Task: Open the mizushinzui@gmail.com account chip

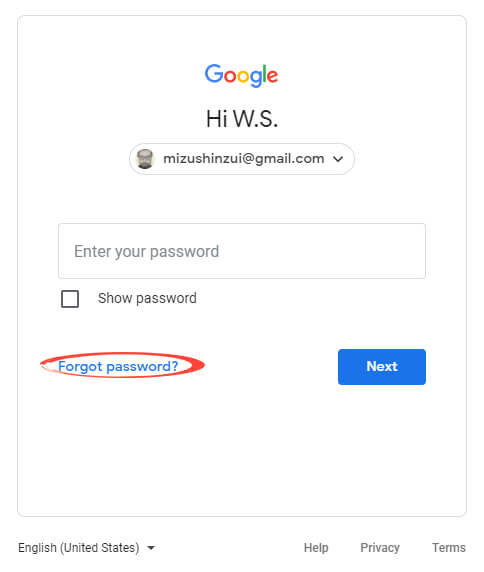Action: (x=241, y=159)
